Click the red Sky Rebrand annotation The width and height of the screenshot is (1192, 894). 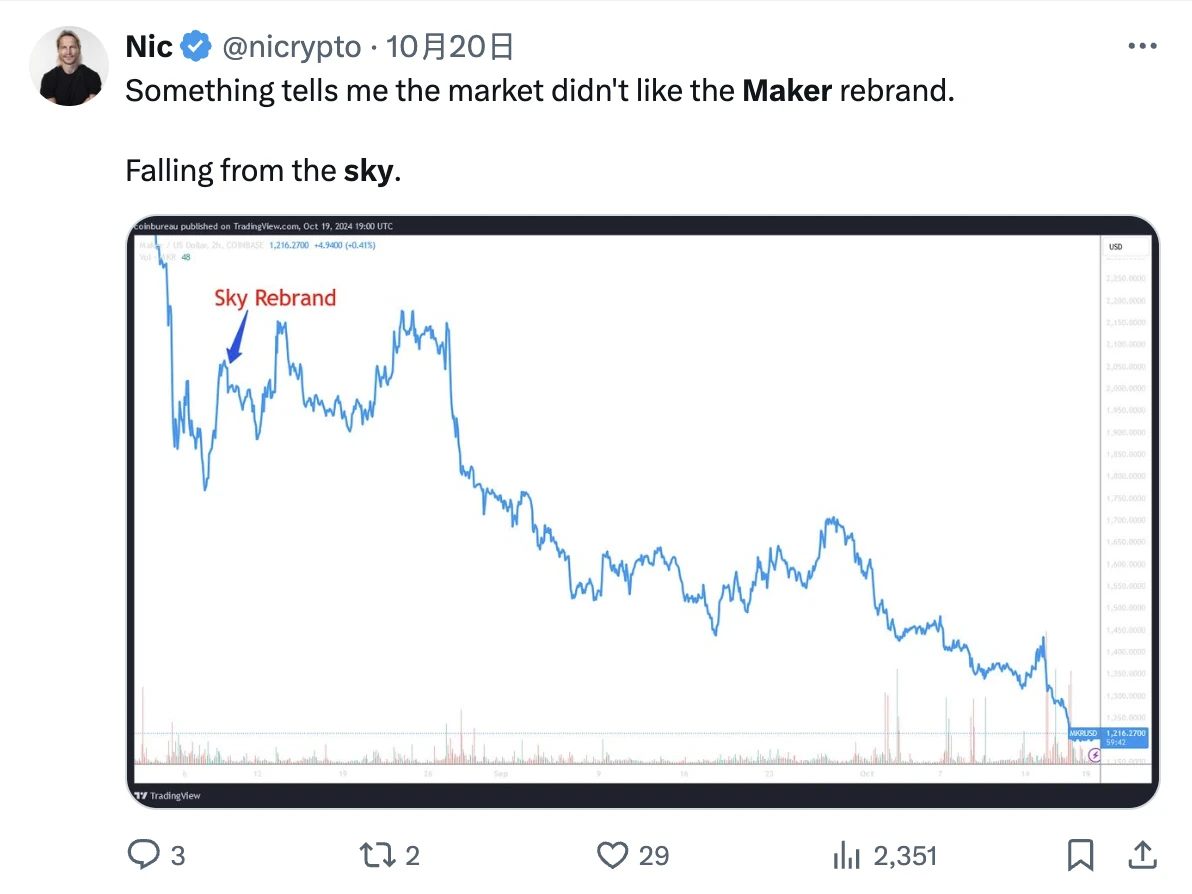click(276, 297)
